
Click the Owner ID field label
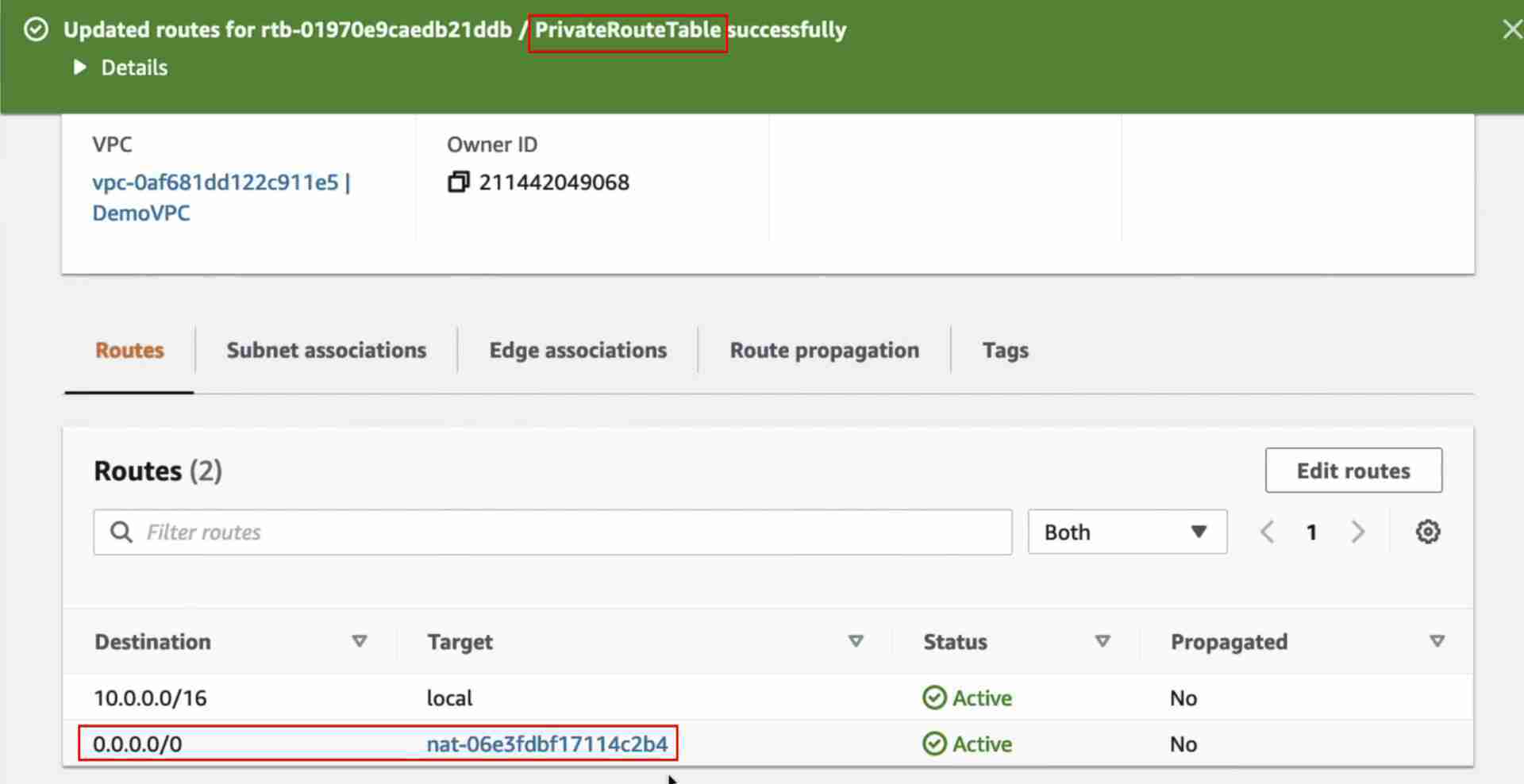click(492, 144)
